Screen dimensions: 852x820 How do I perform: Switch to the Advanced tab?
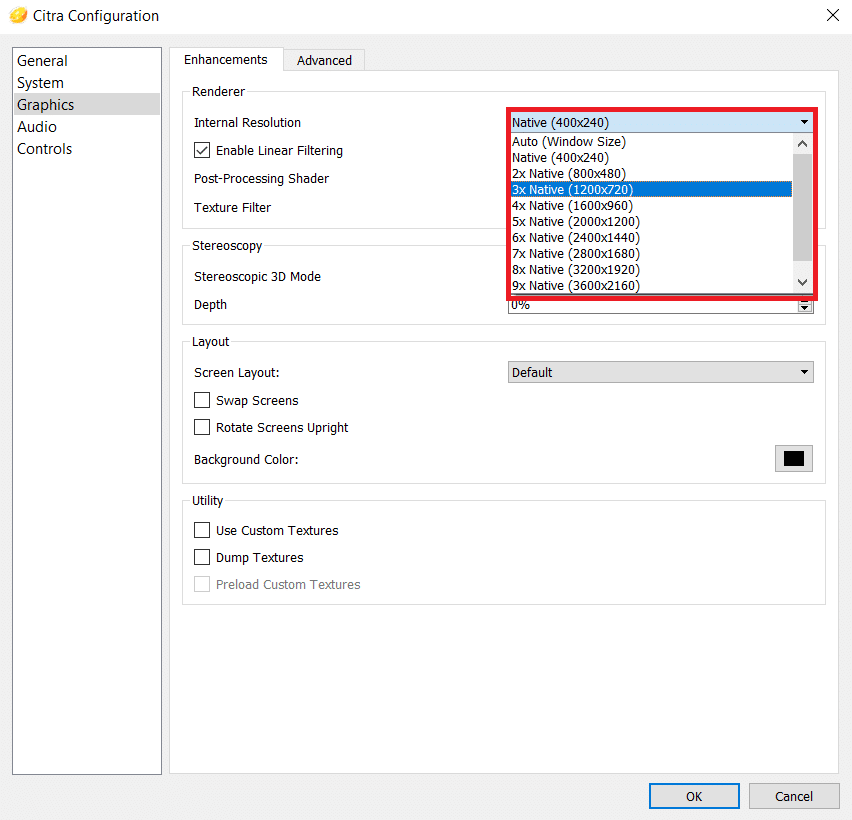[x=324, y=61]
